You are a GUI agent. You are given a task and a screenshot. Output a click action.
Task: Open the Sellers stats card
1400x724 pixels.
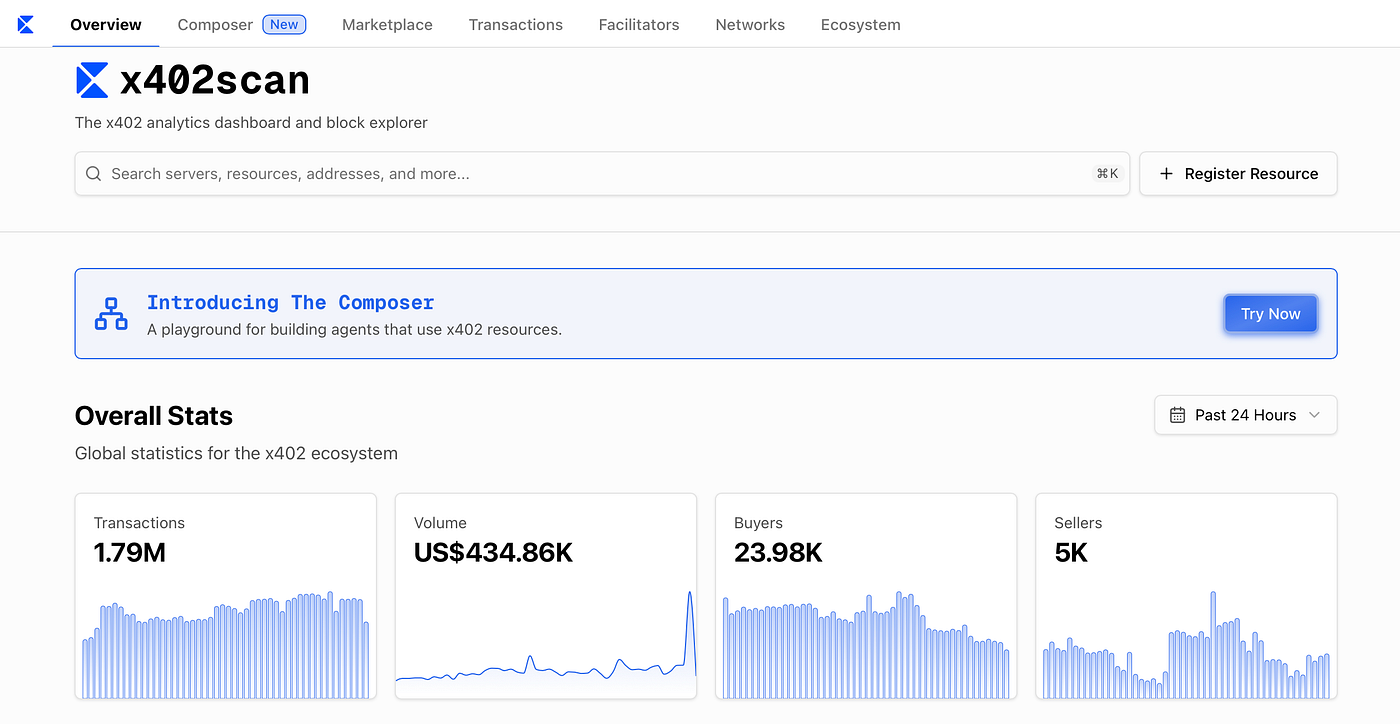click(x=1186, y=596)
